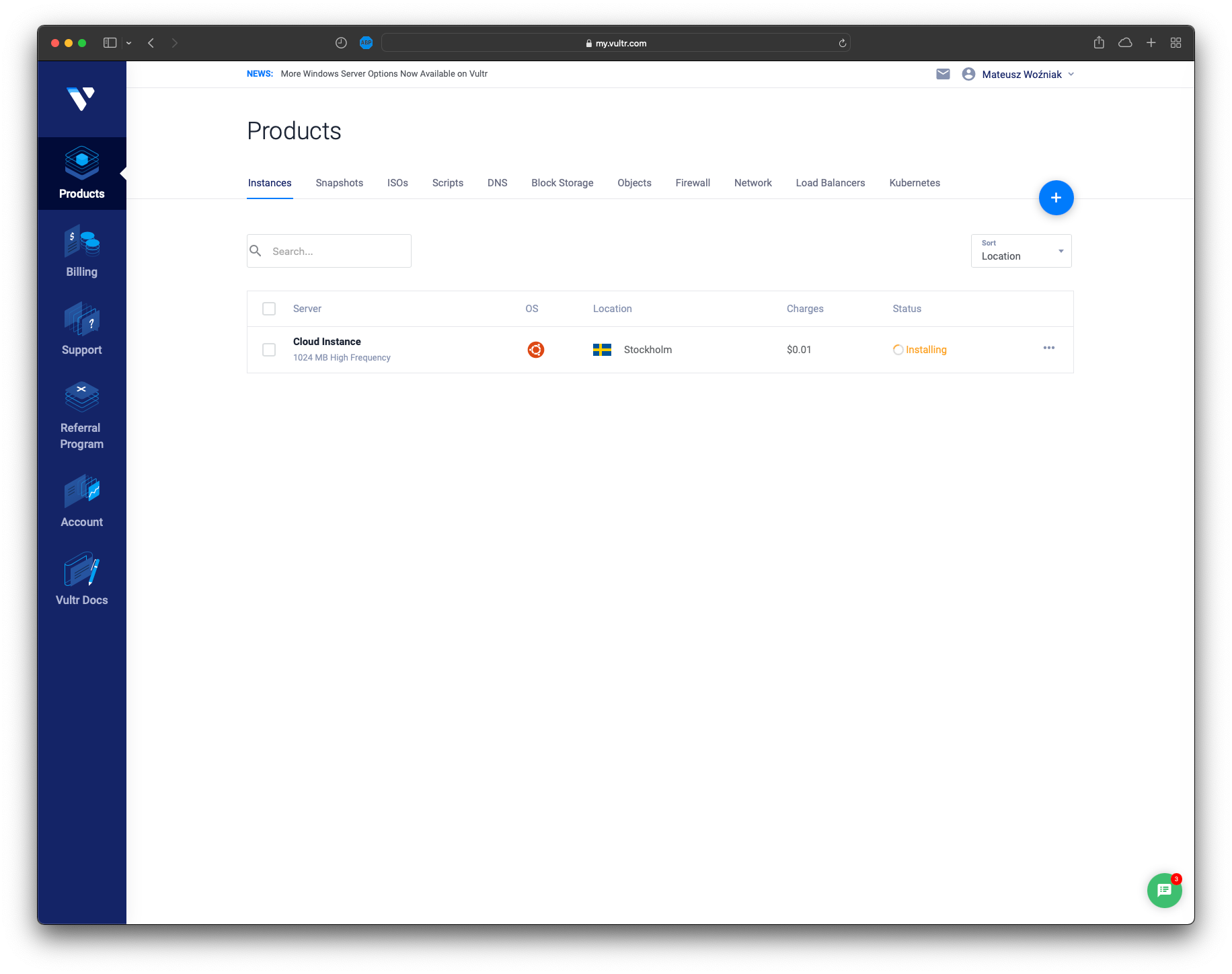Switch to the Objects tab
1232x974 pixels.
coord(634,183)
